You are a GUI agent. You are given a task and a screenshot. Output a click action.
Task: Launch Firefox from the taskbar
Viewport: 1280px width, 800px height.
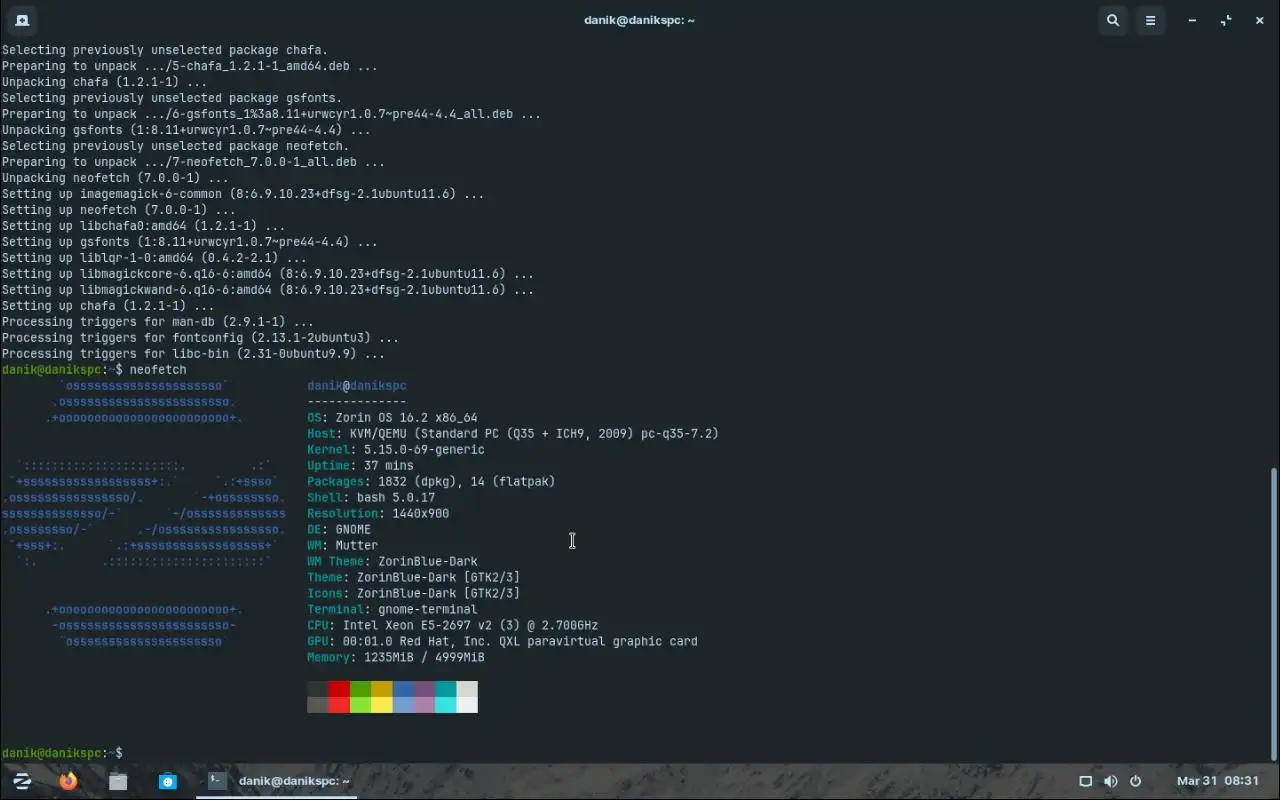(68, 781)
